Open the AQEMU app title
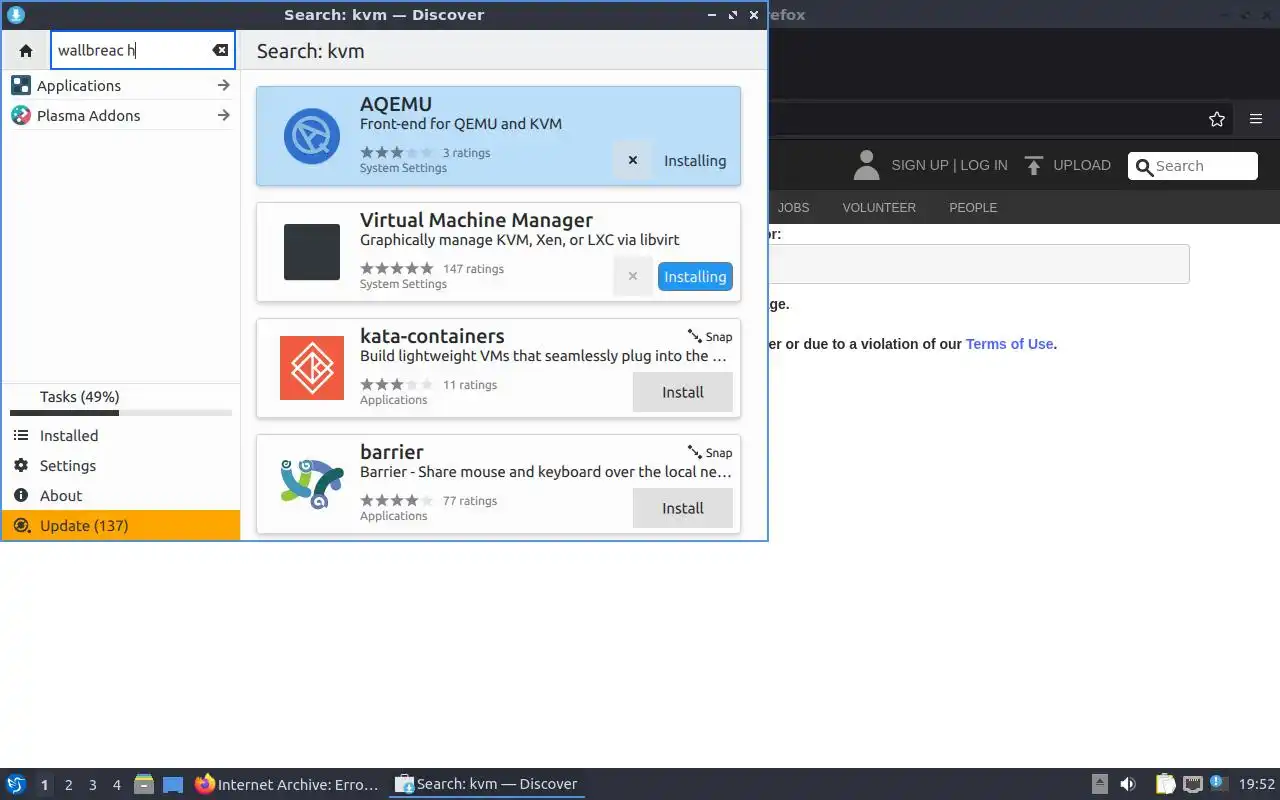 pyautogui.click(x=396, y=104)
